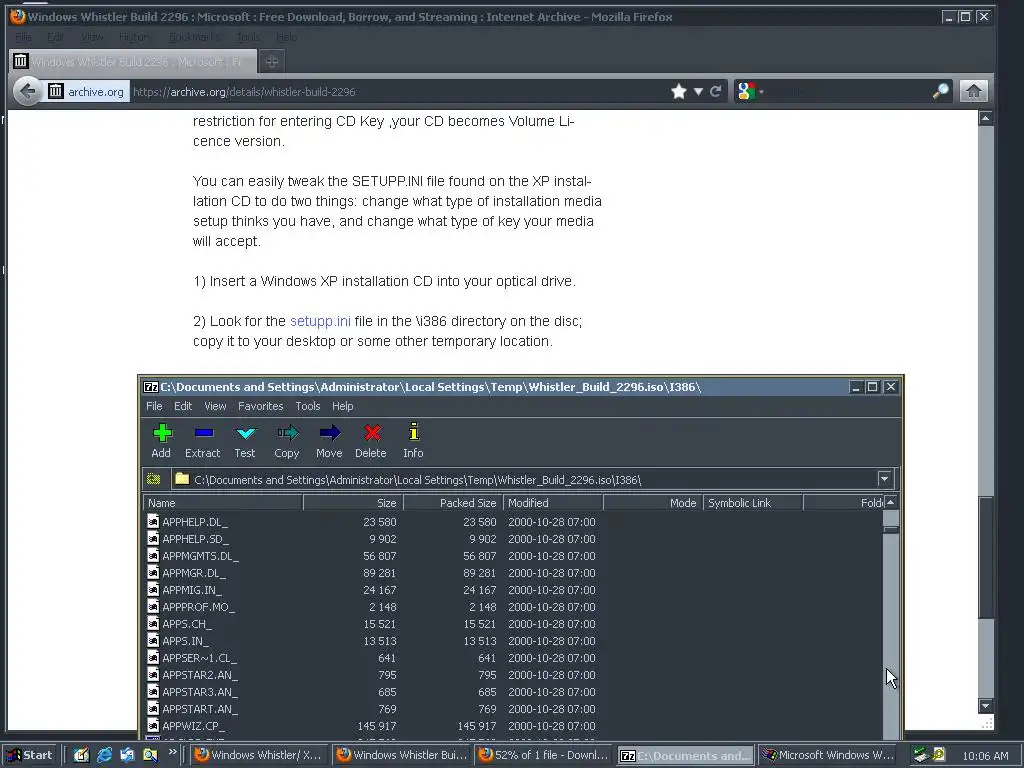This screenshot has height=768, width=1024.
Task: Select the APPMGMTS.DL_ file row
Action: click(513, 556)
